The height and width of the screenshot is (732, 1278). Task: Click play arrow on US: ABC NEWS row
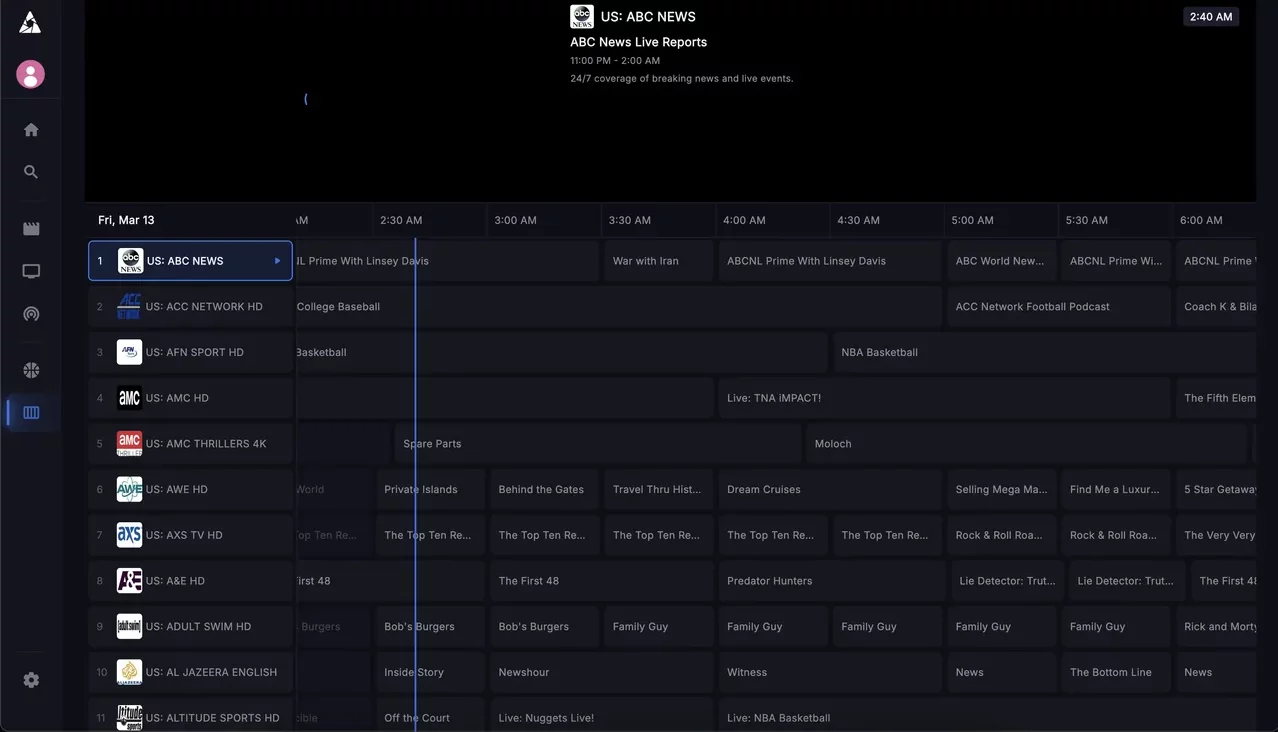(x=278, y=261)
